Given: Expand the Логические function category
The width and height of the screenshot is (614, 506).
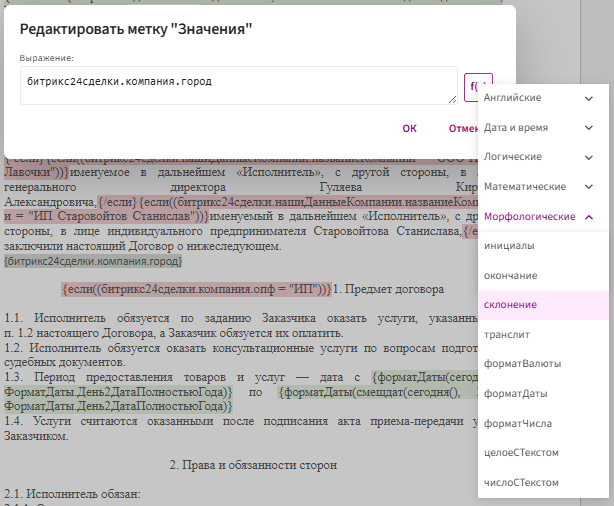Looking at the screenshot, I should coord(539,157).
